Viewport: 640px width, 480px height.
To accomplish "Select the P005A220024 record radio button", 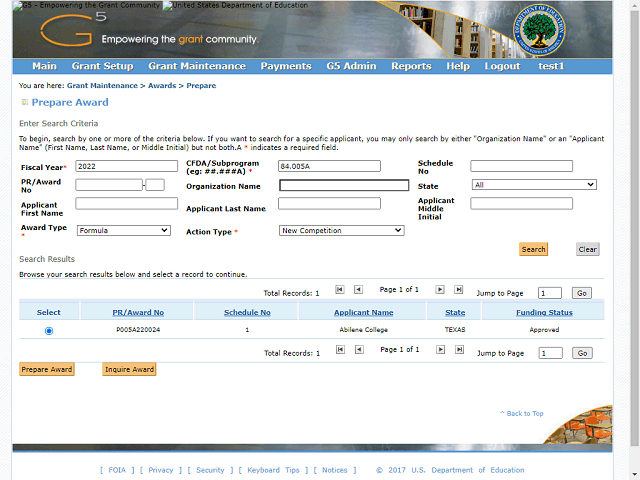I will pos(49,331).
